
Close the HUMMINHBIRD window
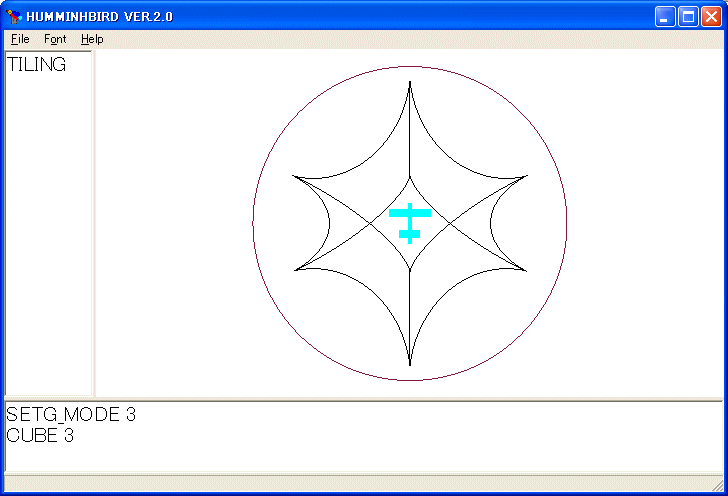pos(711,16)
